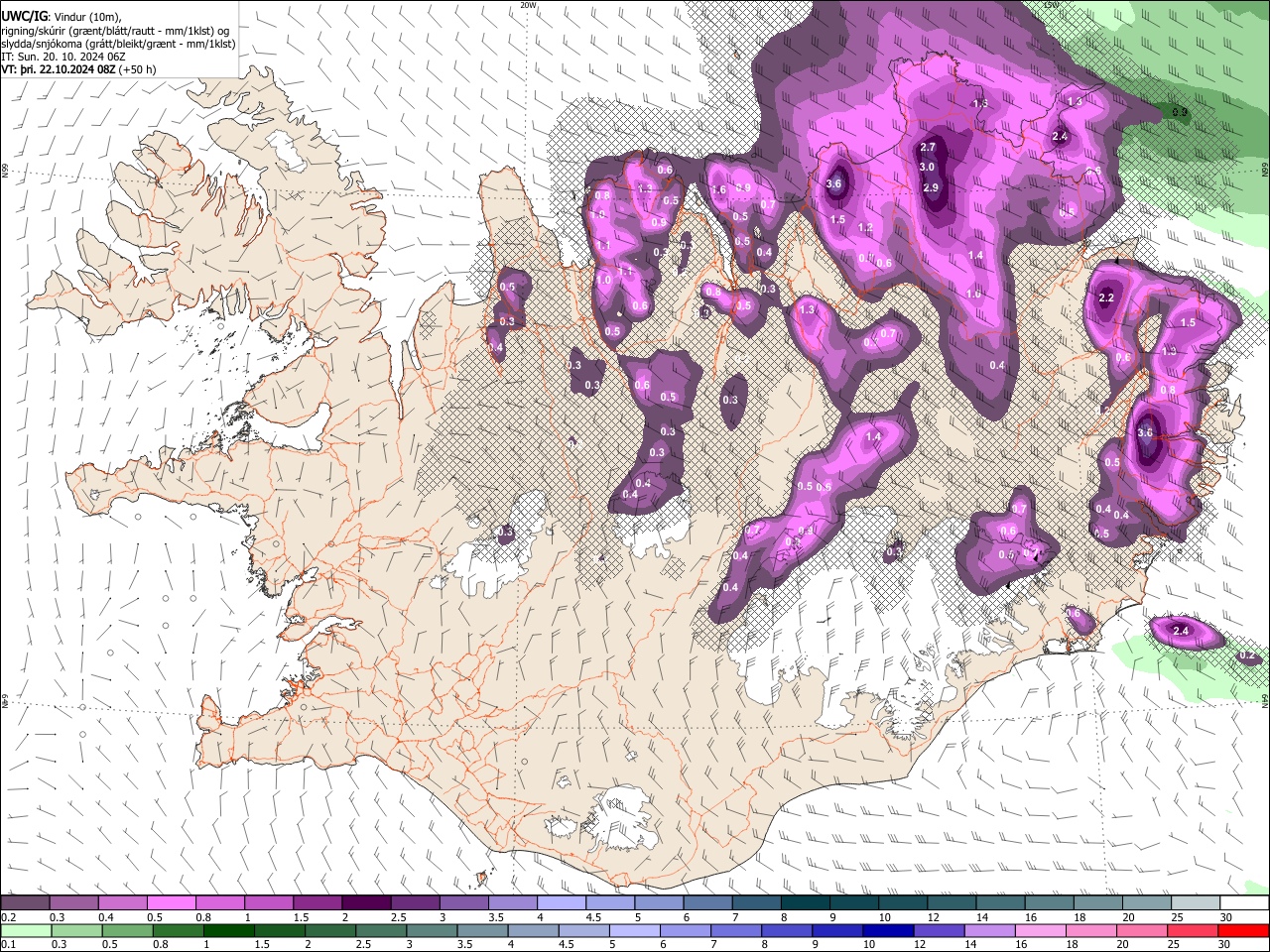Click the 1.2 value right of the 1.5 value

pyautogui.click(x=865, y=227)
